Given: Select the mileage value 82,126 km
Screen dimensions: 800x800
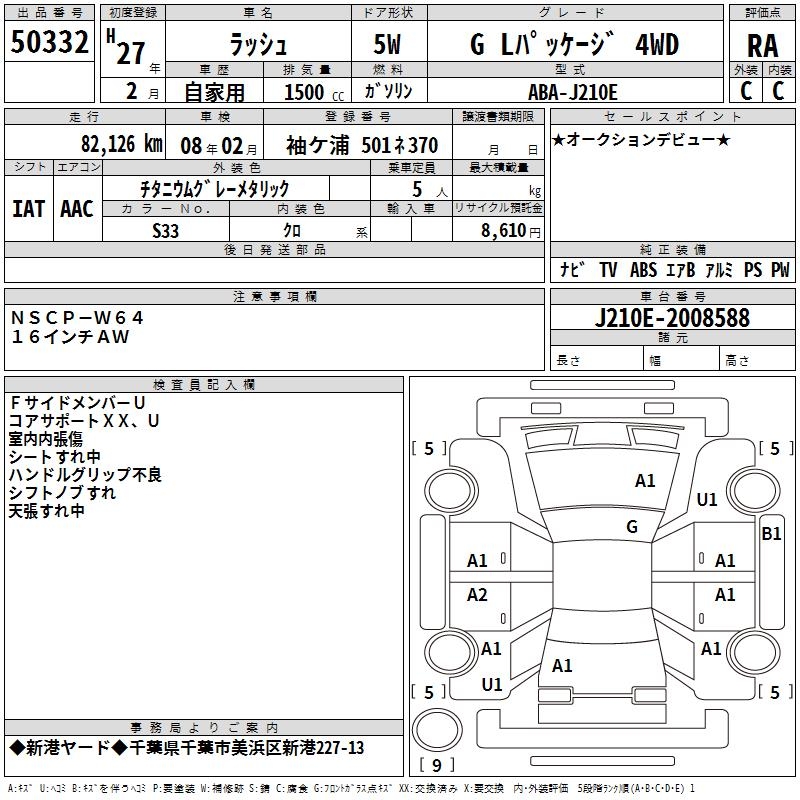Looking at the screenshot, I should (121, 145).
